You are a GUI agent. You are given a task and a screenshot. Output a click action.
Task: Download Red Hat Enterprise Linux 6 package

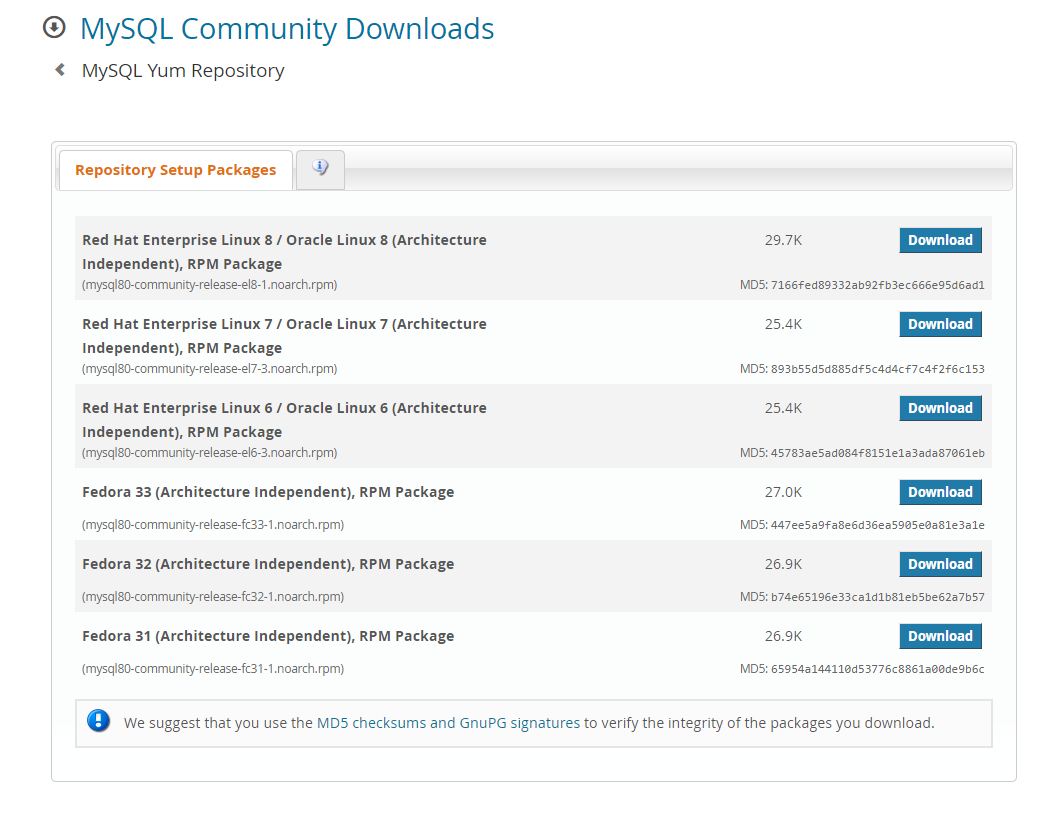point(940,408)
